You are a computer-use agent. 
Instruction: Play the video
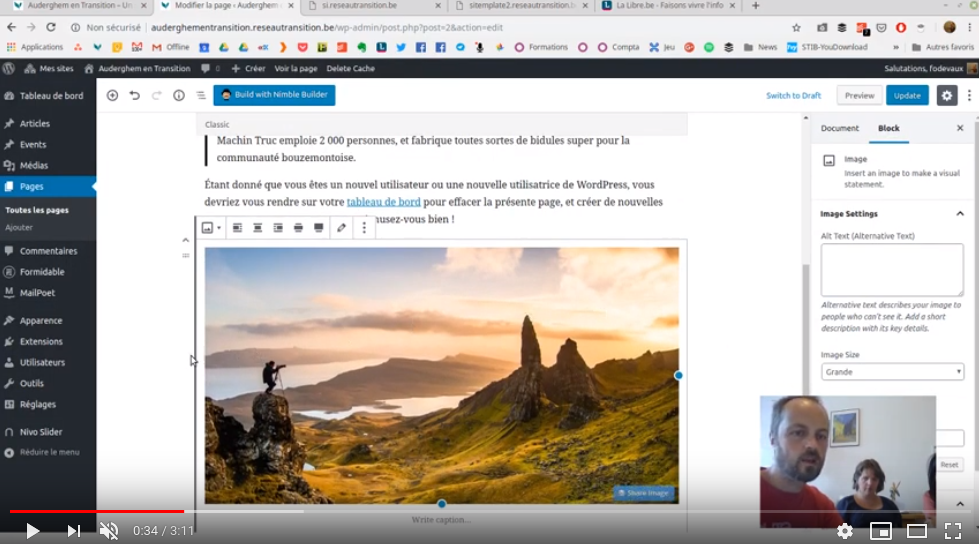[x=32, y=531]
